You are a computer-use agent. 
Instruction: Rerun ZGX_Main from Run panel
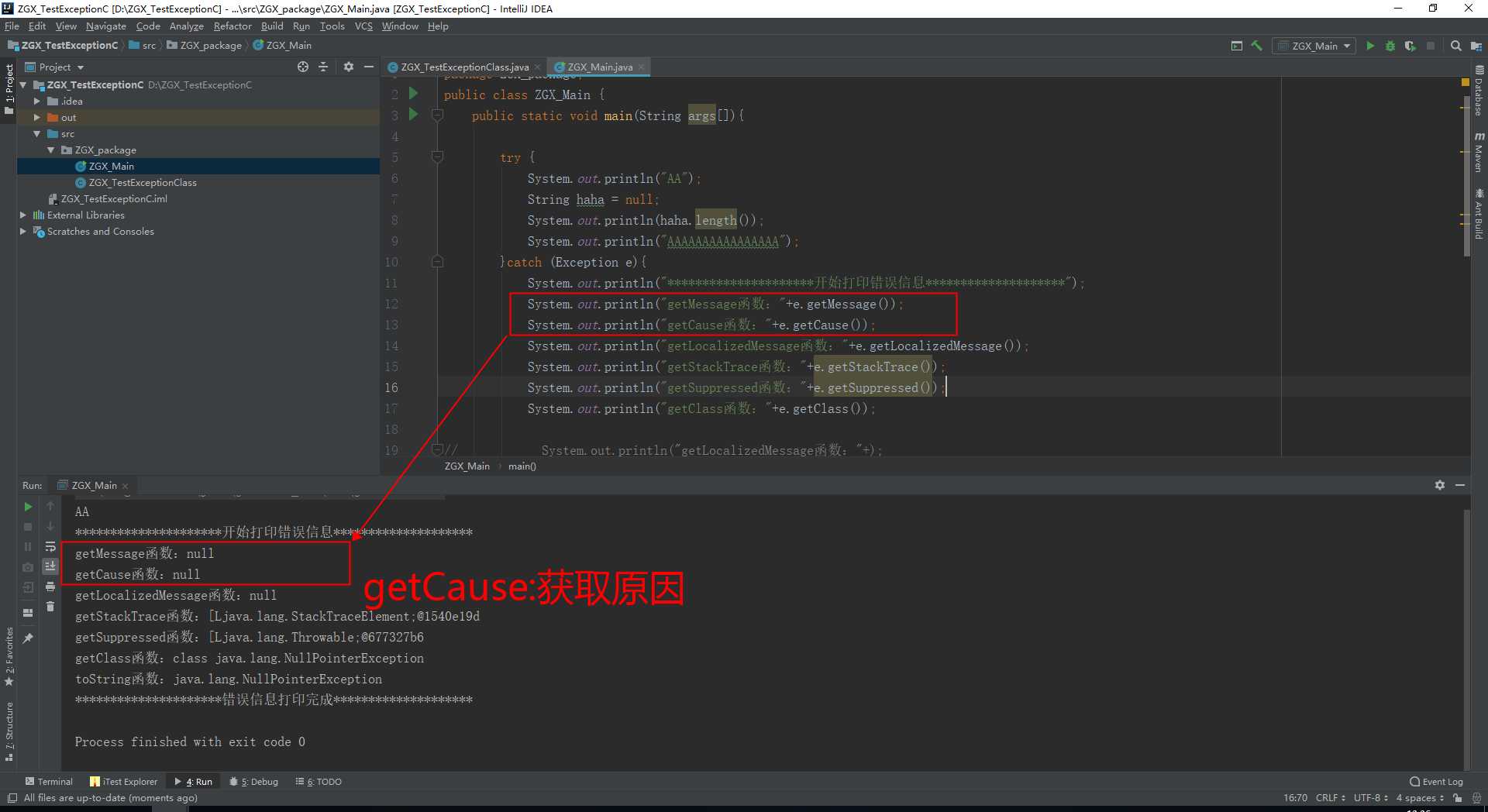(x=28, y=507)
